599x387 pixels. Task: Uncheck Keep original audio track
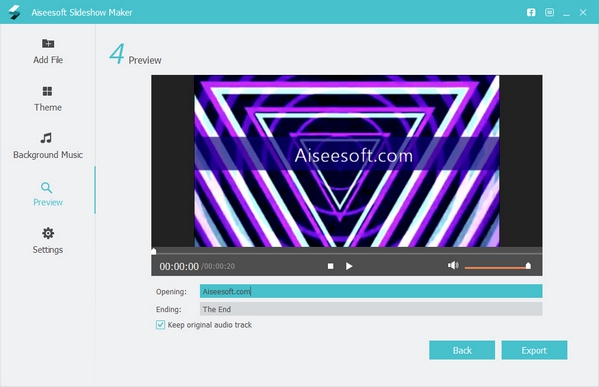pos(160,325)
